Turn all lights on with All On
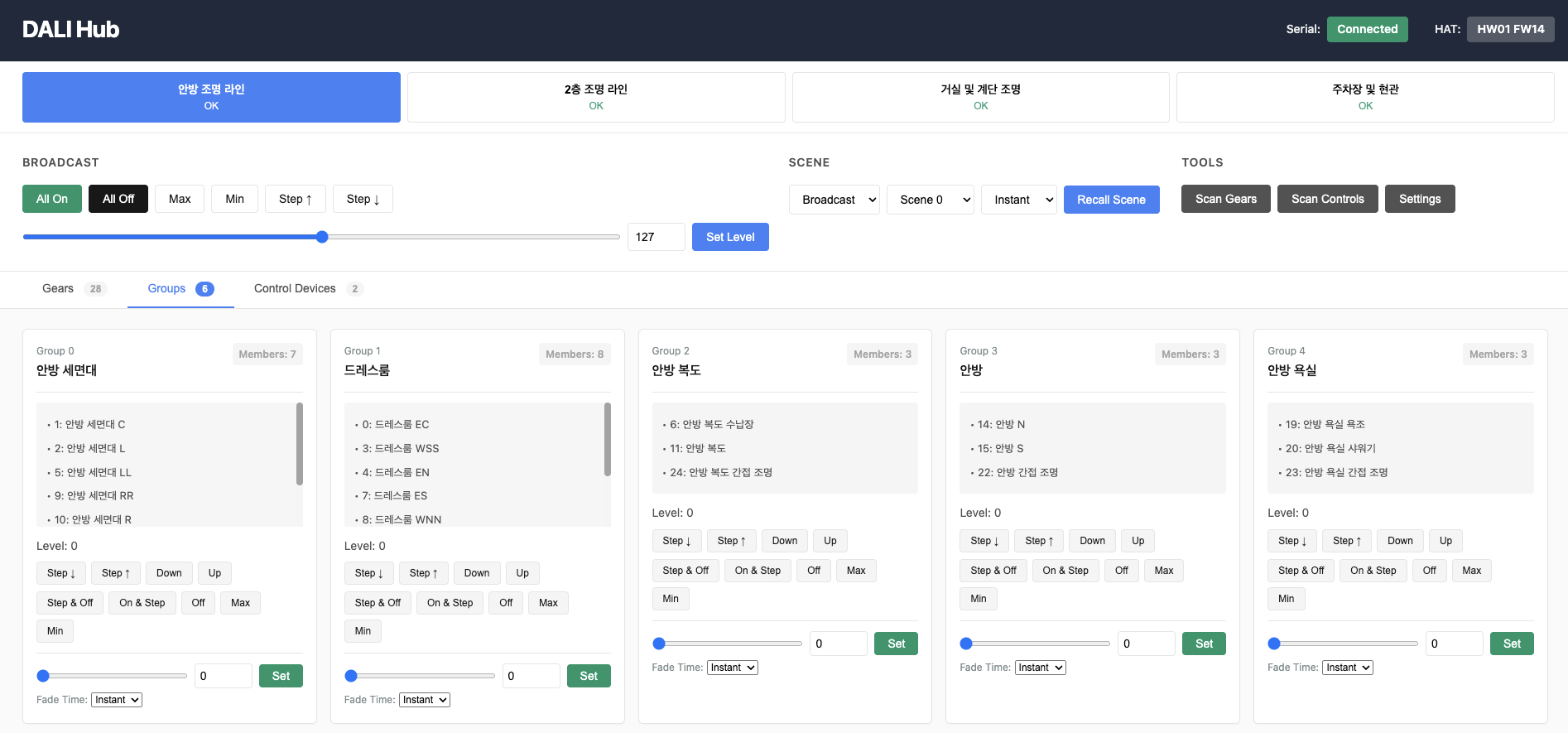The height and width of the screenshot is (733, 1568). click(52, 199)
